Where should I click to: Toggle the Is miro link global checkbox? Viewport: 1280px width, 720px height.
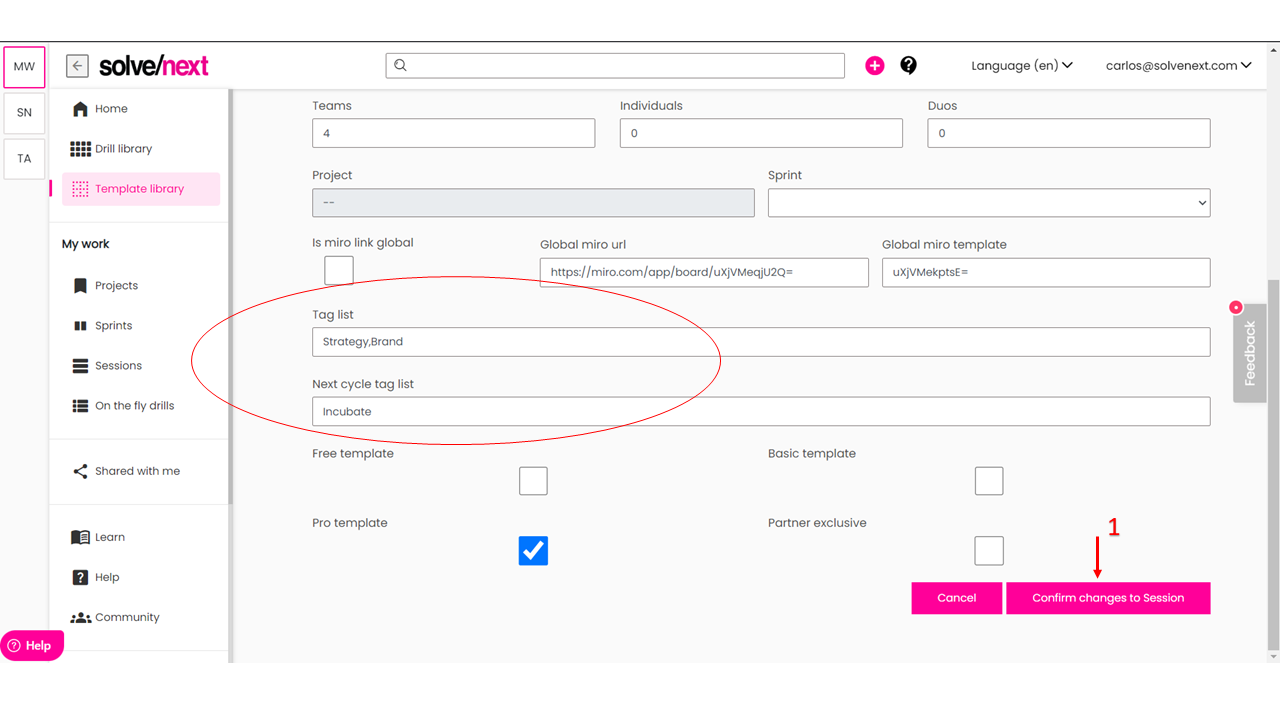pyautogui.click(x=339, y=270)
